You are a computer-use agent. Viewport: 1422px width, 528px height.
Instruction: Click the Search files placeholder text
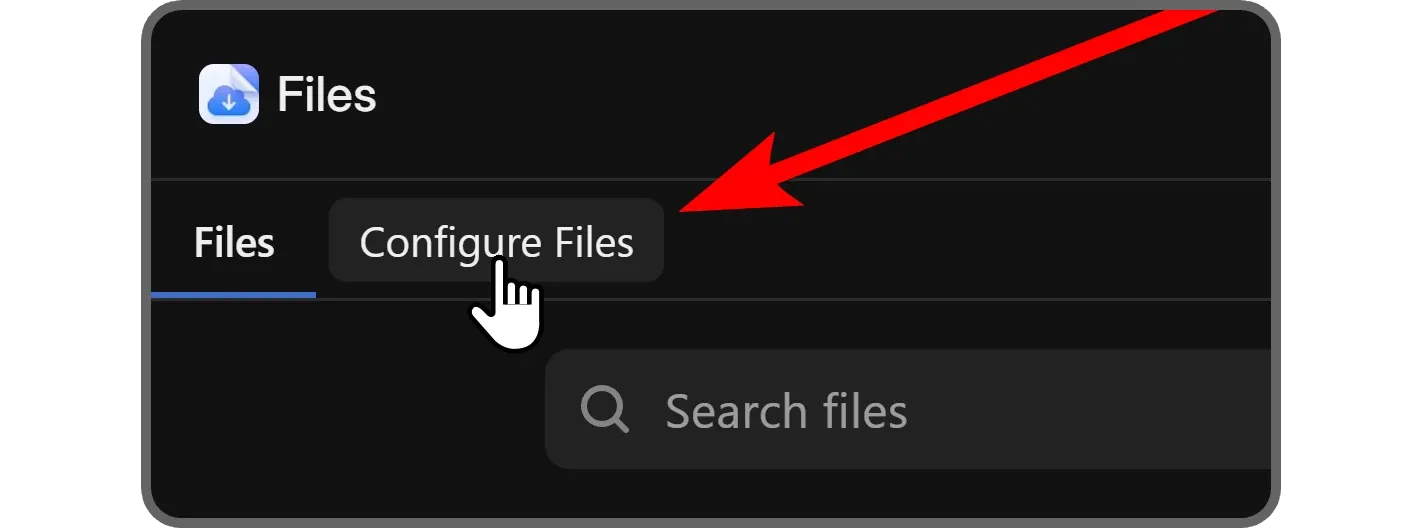coord(786,411)
